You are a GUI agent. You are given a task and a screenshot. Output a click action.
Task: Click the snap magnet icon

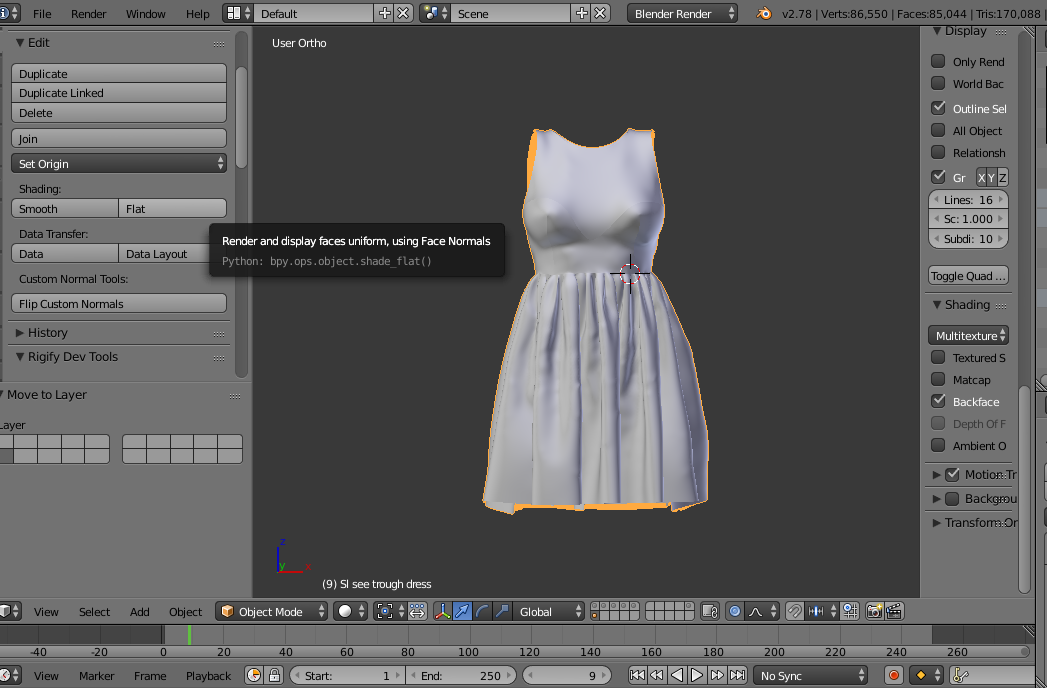(x=794, y=611)
